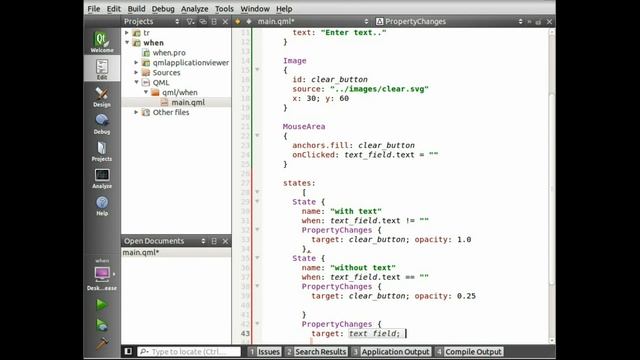The width and height of the screenshot is (640, 360).
Task: Expand the tr project node
Action: point(127,33)
